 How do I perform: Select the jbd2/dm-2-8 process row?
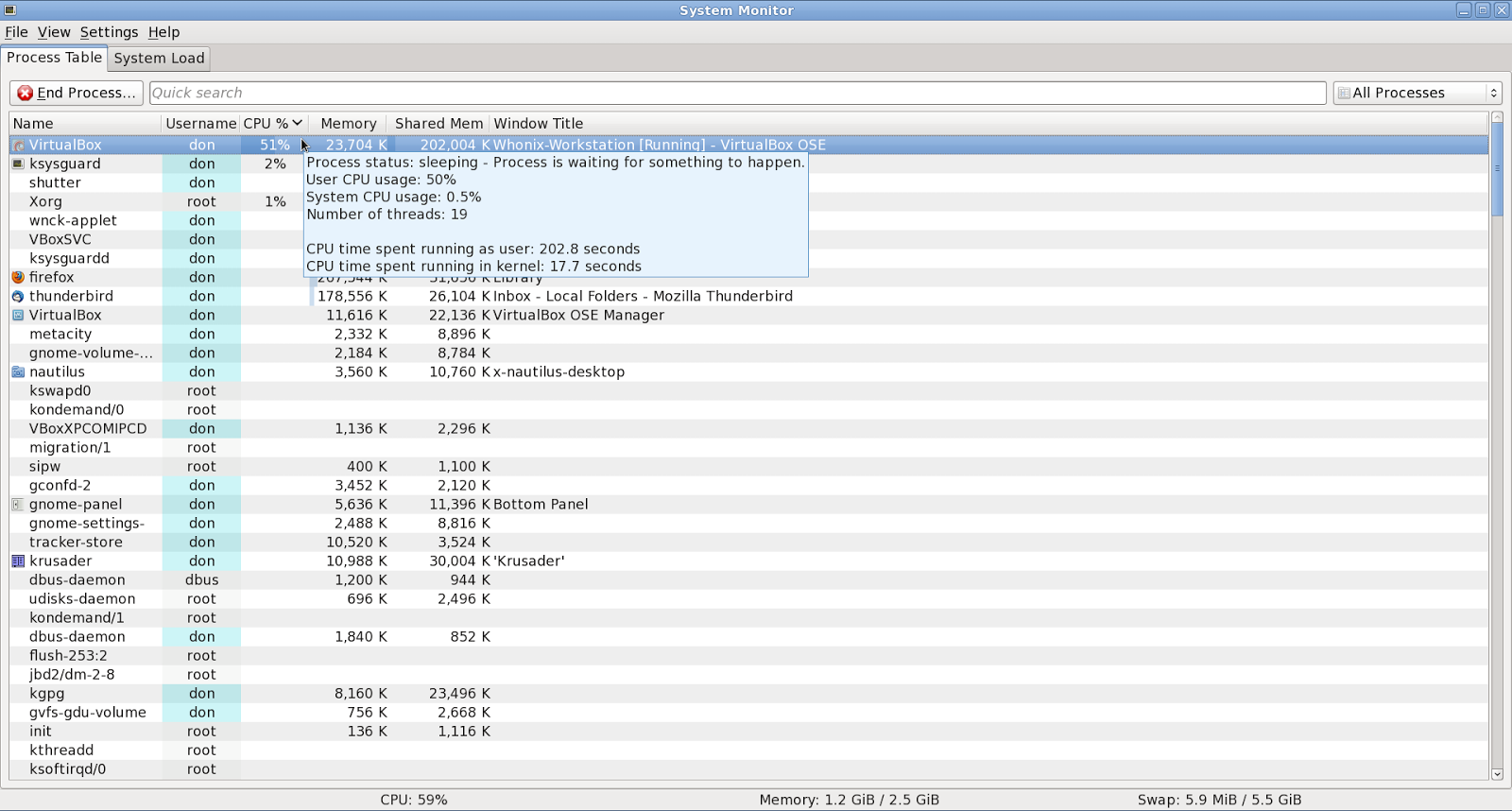click(748, 674)
